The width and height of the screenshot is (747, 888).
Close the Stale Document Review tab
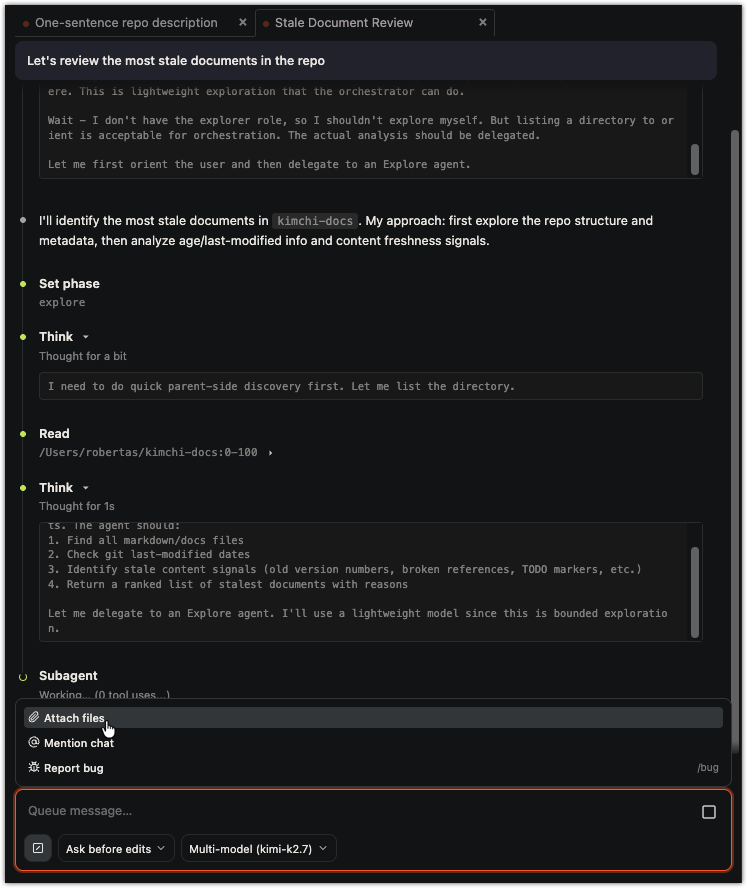tap(483, 22)
